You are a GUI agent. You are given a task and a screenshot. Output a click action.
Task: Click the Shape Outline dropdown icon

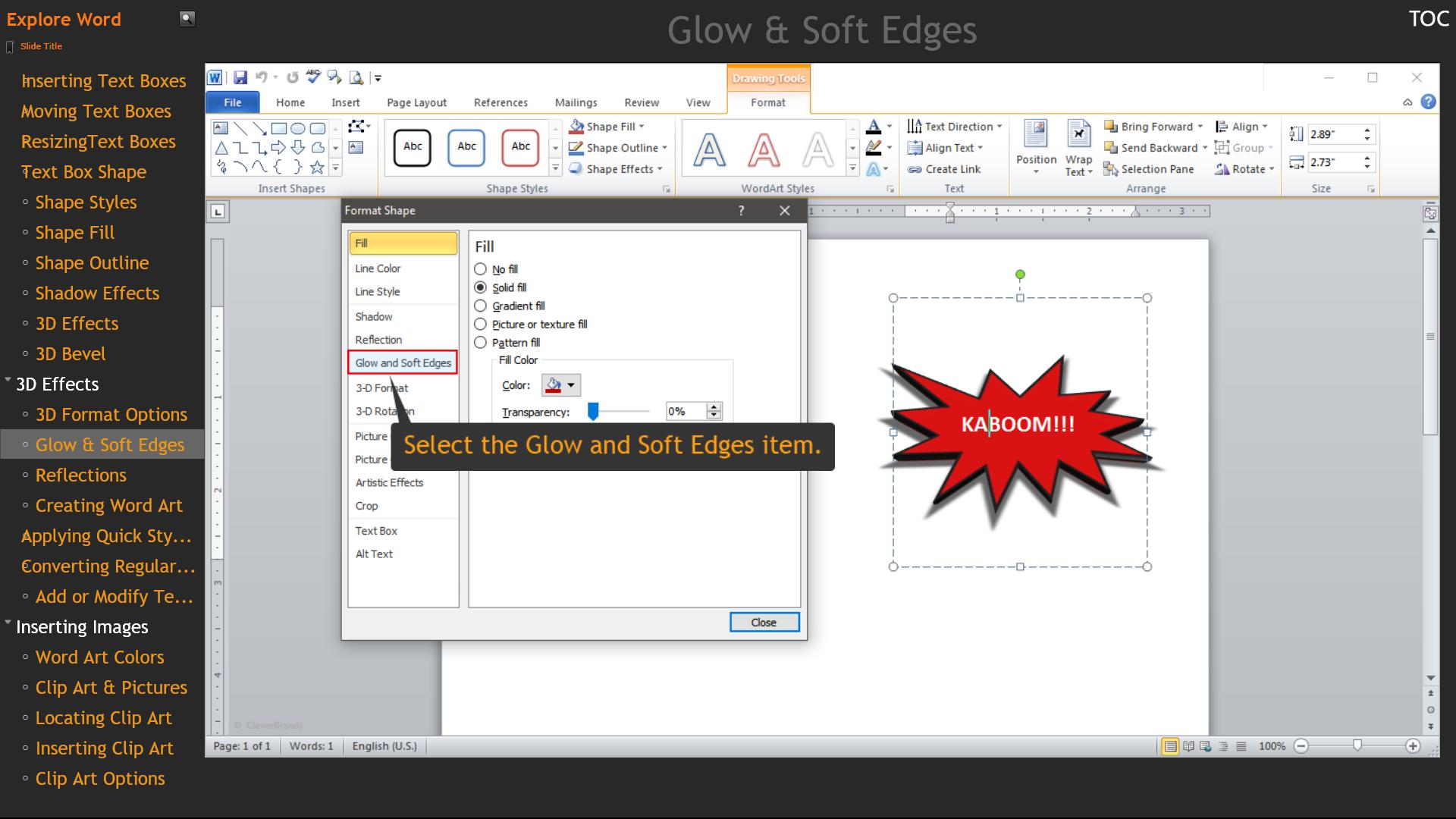(x=660, y=148)
